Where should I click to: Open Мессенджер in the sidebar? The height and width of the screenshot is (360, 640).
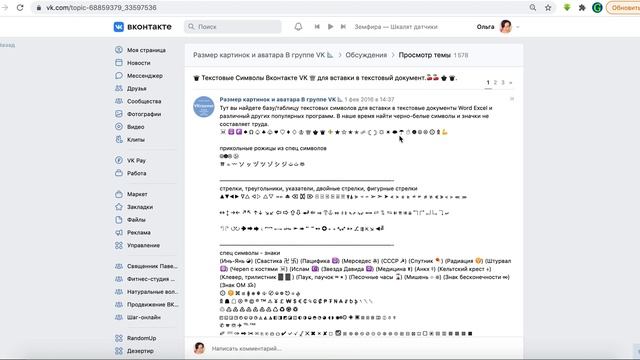pyautogui.click(x=144, y=76)
